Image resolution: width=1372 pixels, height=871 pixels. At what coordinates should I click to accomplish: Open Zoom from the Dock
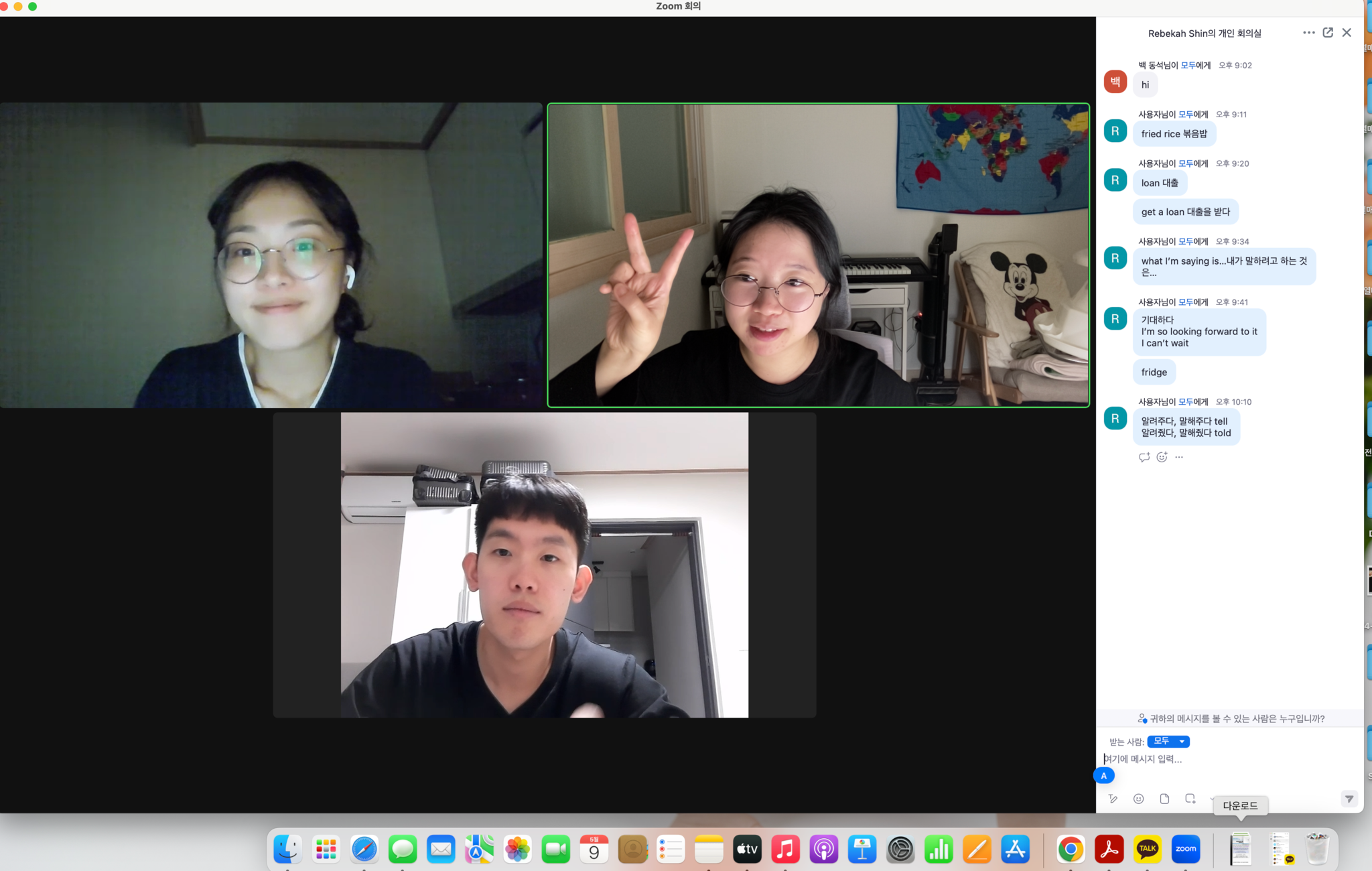(1186, 849)
